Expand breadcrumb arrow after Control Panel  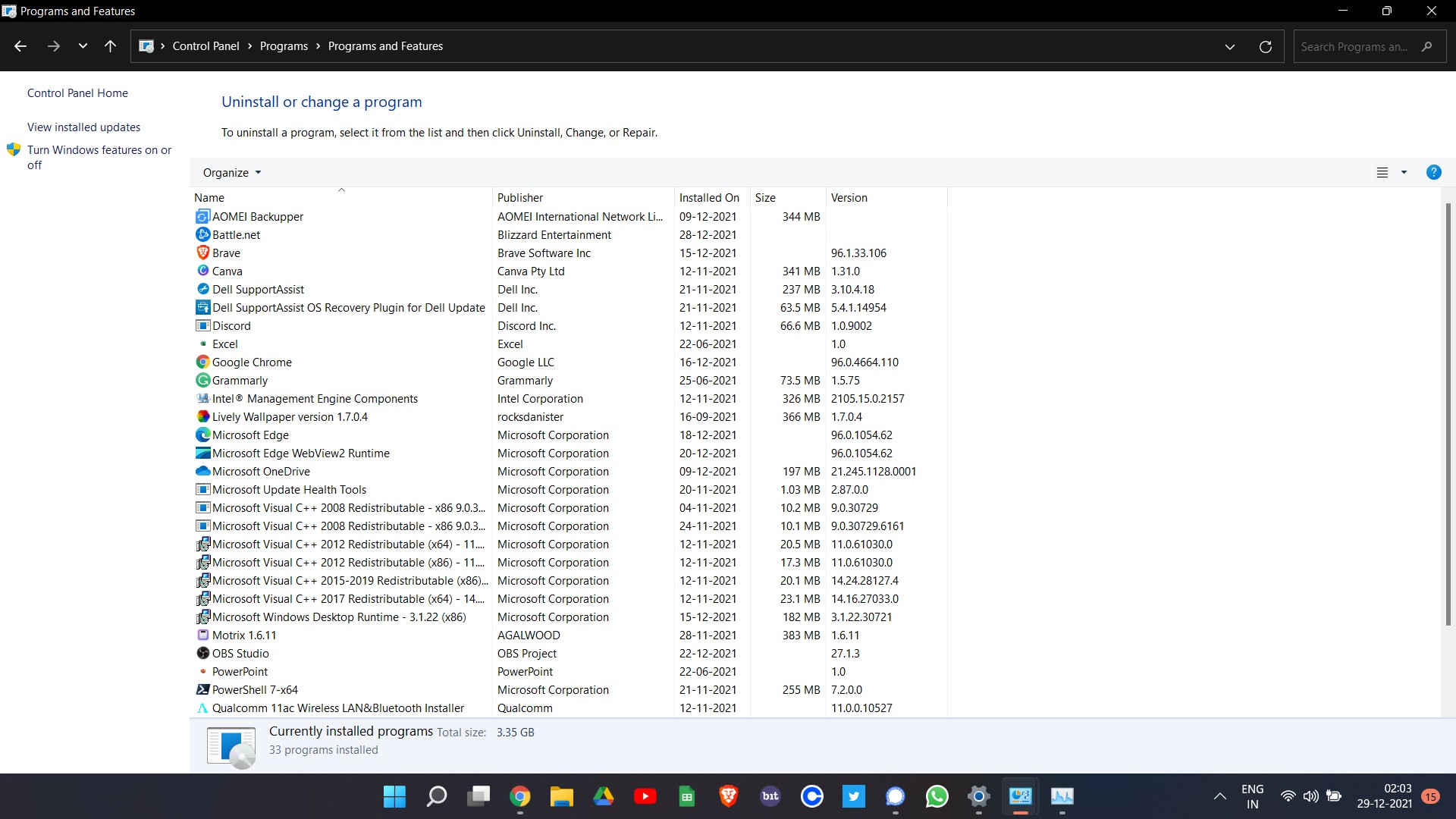(x=249, y=46)
